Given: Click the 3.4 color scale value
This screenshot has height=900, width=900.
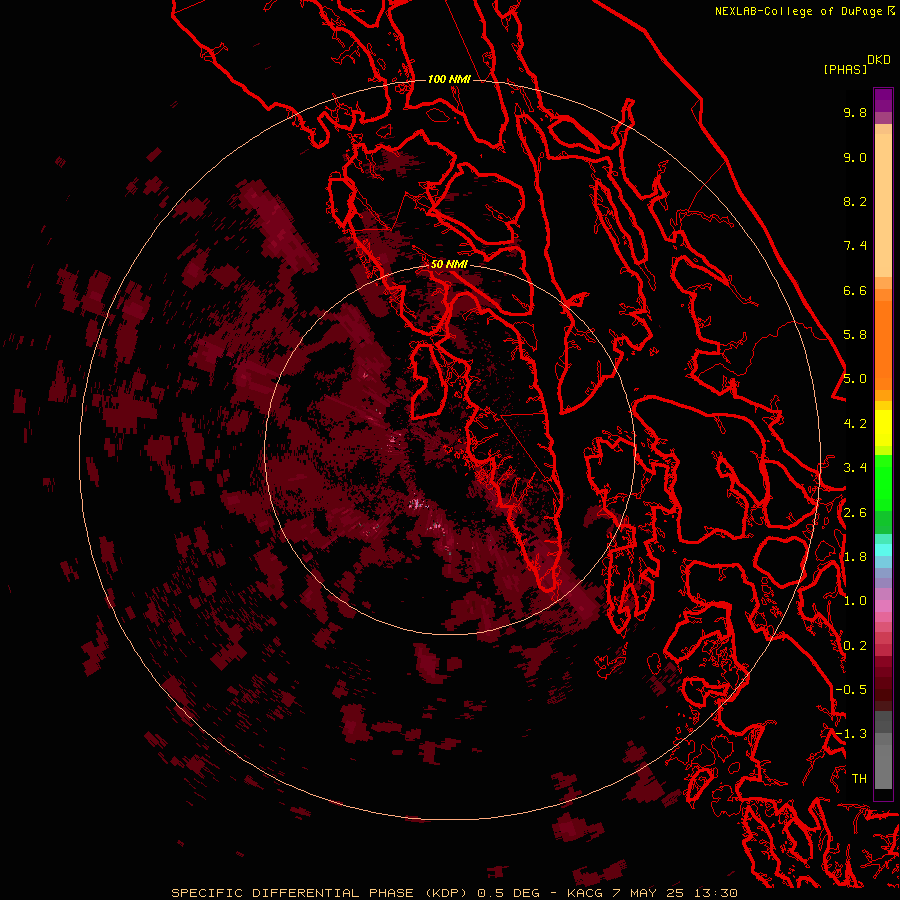Looking at the screenshot, I should (x=855, y=468).
